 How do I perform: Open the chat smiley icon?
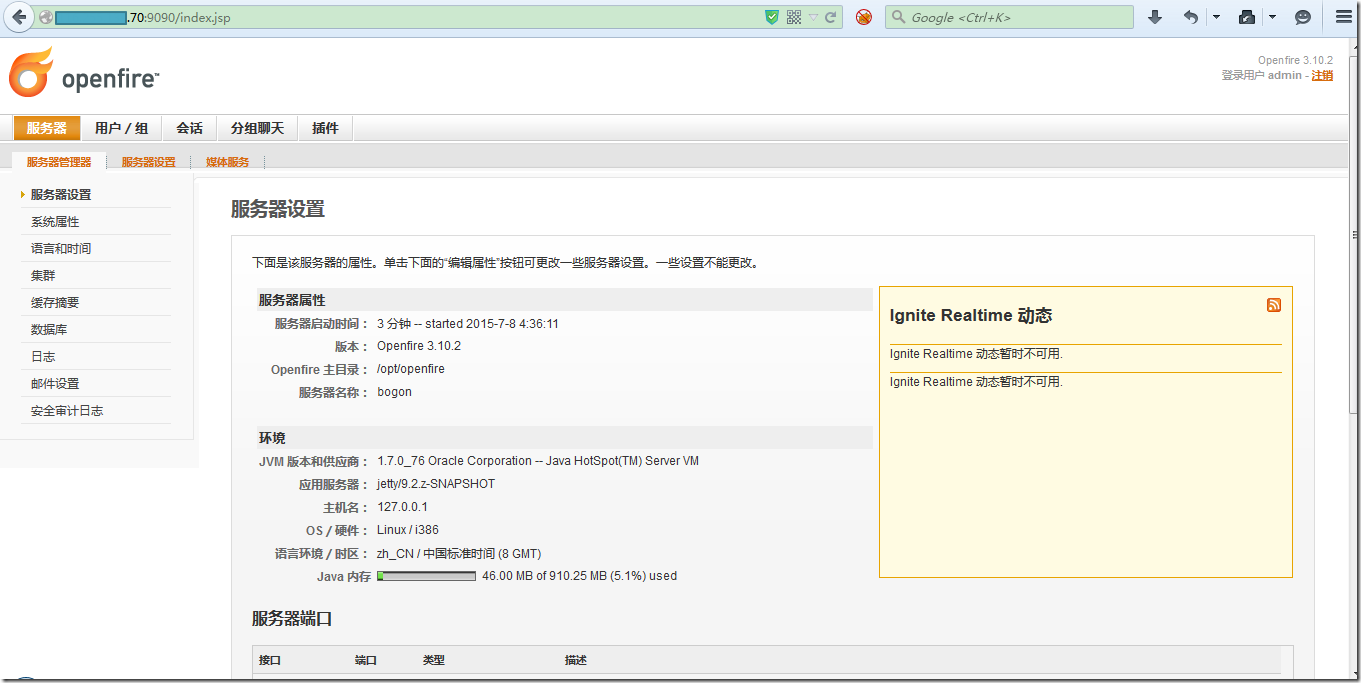click(x=1302, y=17)
